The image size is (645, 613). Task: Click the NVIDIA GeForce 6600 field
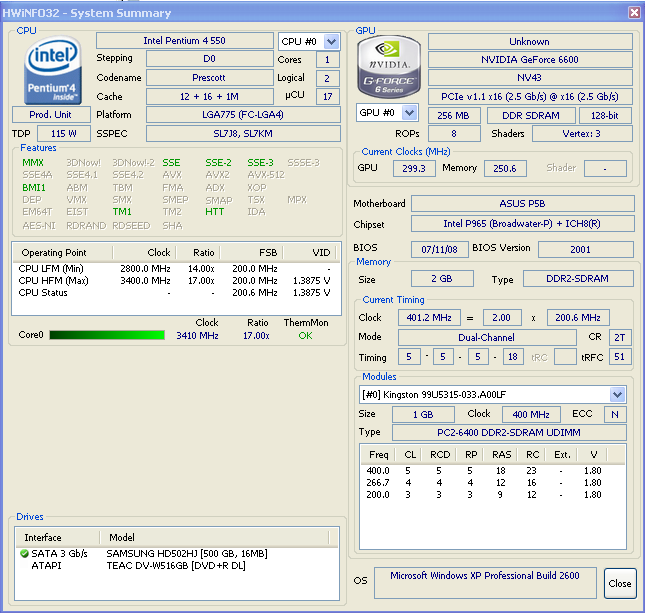coord(530,60)
